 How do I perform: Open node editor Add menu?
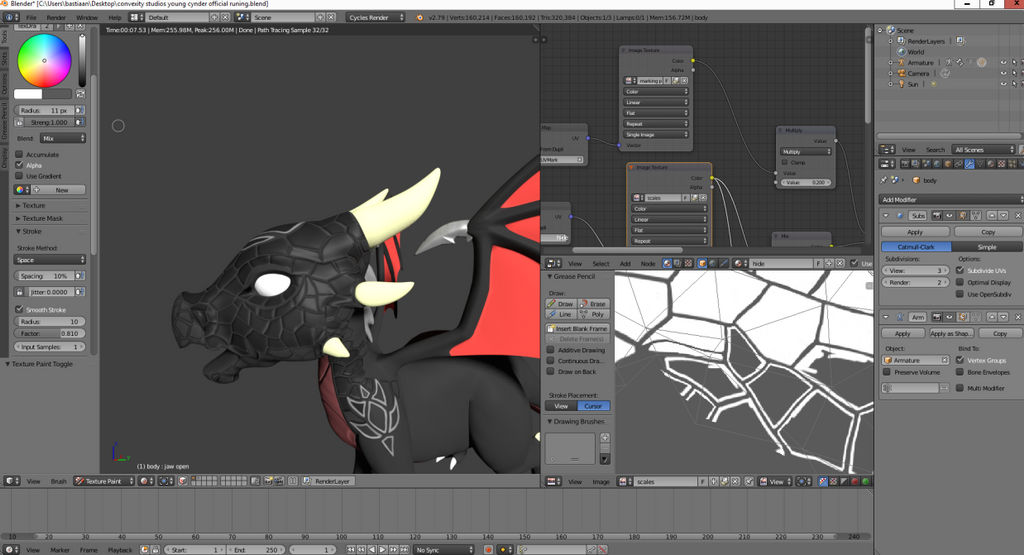coord(625,263)
